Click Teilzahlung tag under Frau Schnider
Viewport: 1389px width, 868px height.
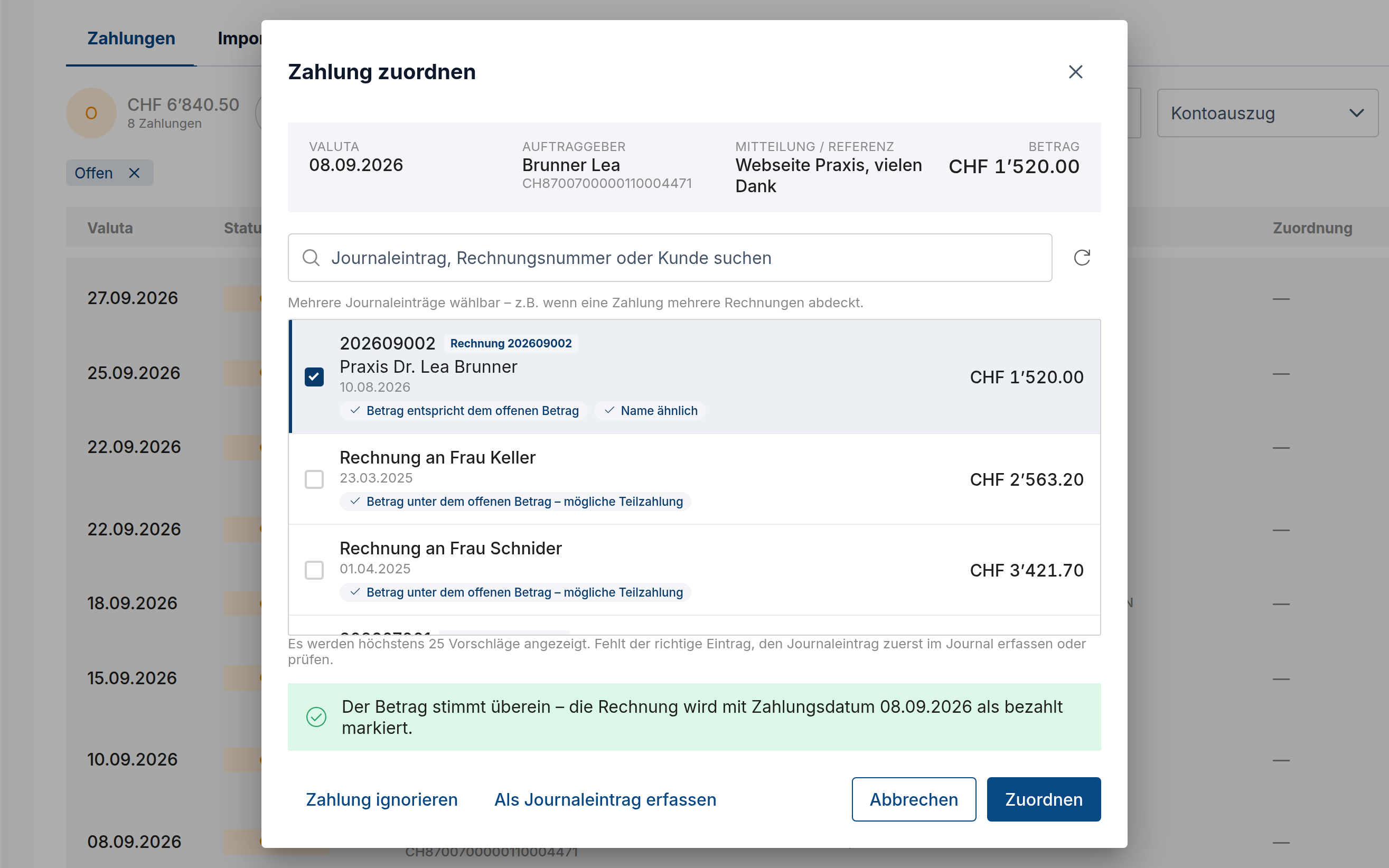tap(515, 592)
